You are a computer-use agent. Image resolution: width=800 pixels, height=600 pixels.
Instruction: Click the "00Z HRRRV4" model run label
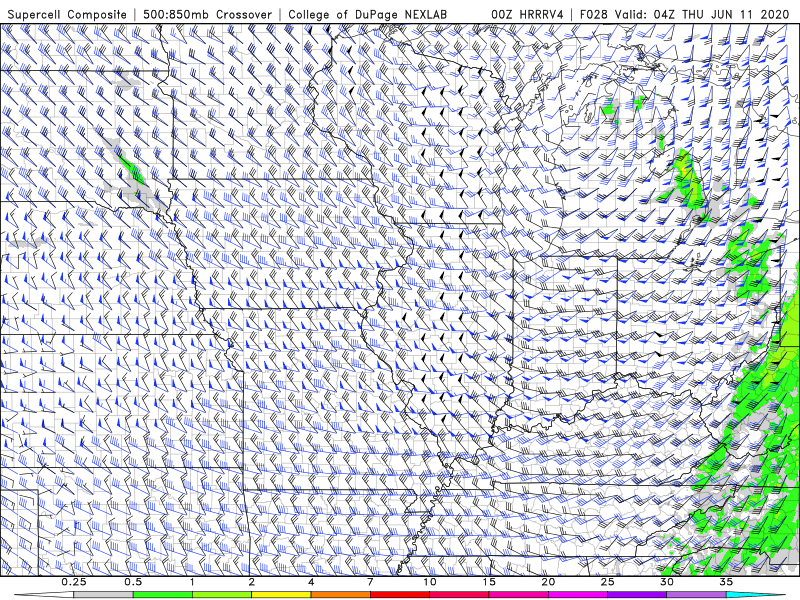pyautogui.click(x=527, y=15)
